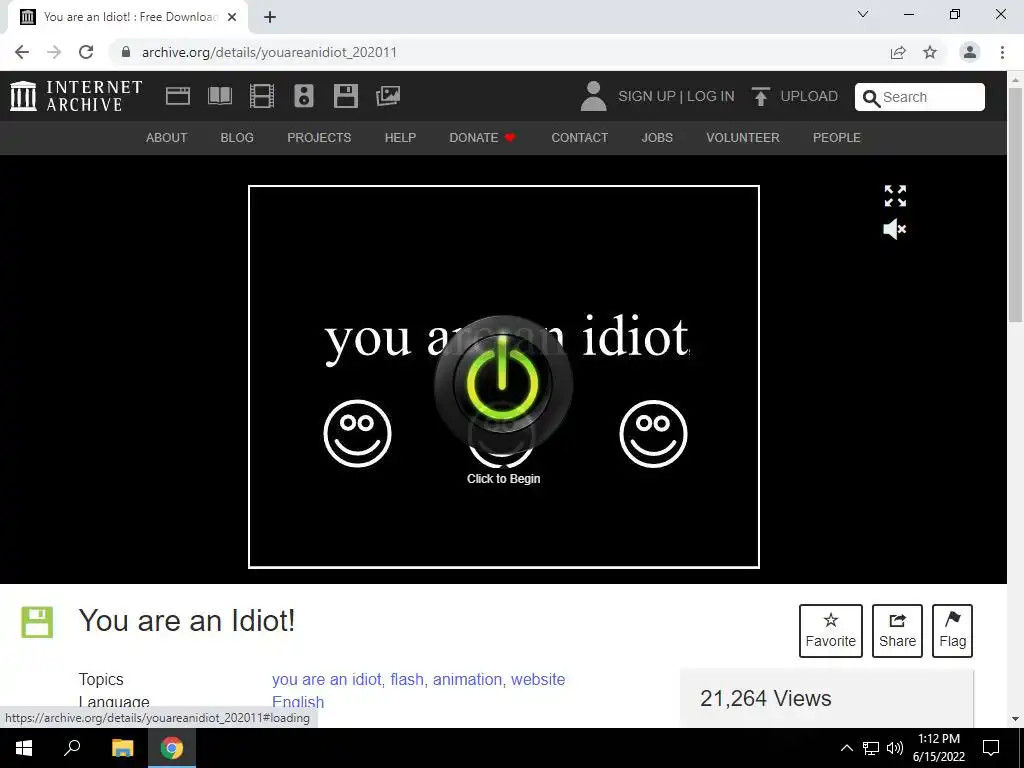Click the page vertical scrollbar thumb
Screen dimensions: 1024x768
1015,204
